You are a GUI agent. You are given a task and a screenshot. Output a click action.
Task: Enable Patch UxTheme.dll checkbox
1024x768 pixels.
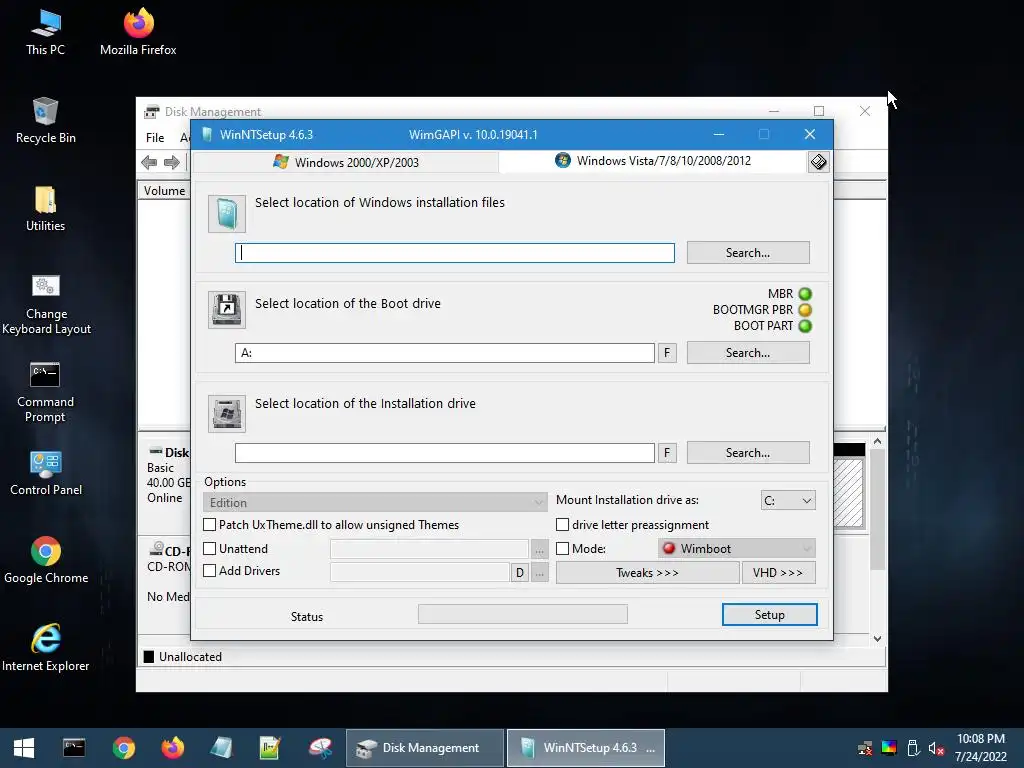[x=210, y=524]
